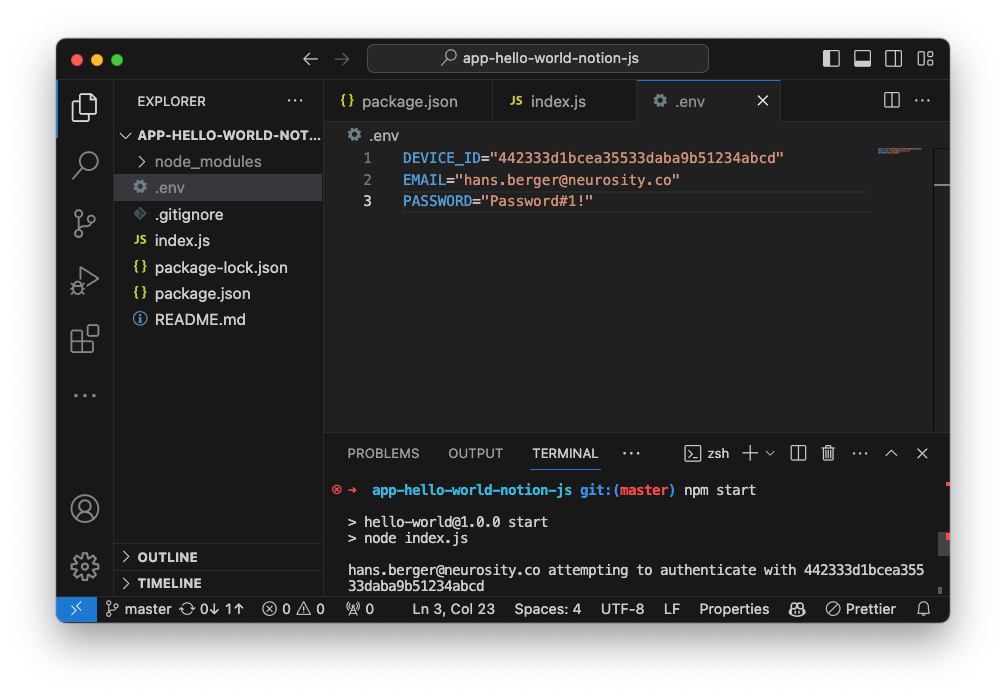Open the OUTPUT panel tab
This screenshot has width=1006, height=697.
coord(475,453)
